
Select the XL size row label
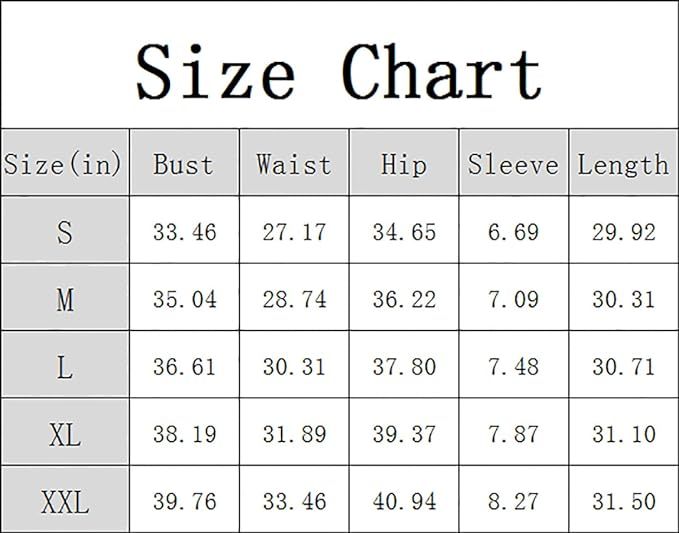tap(65, 432)
